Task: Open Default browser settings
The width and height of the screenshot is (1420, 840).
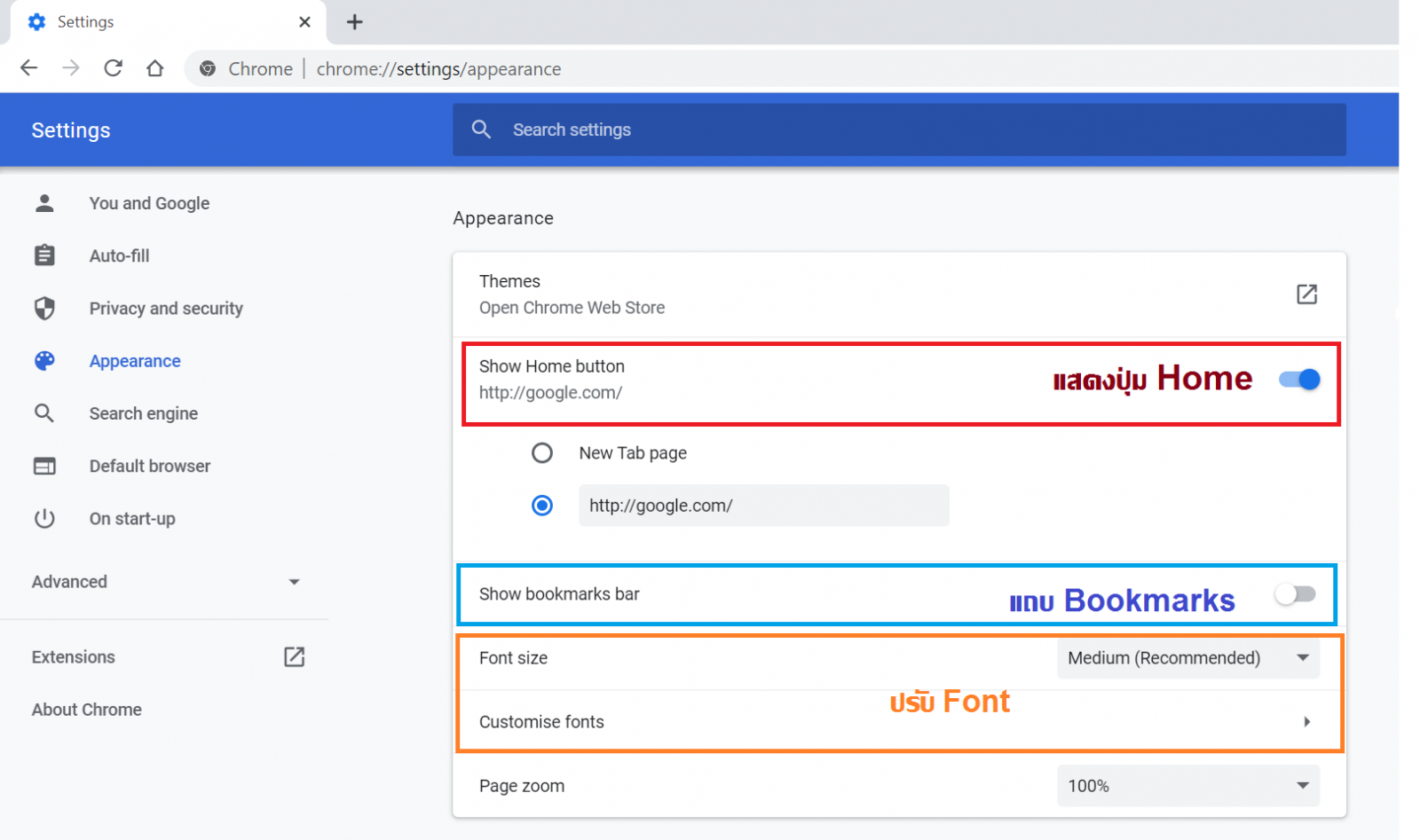Action: [x=149, y=466]
